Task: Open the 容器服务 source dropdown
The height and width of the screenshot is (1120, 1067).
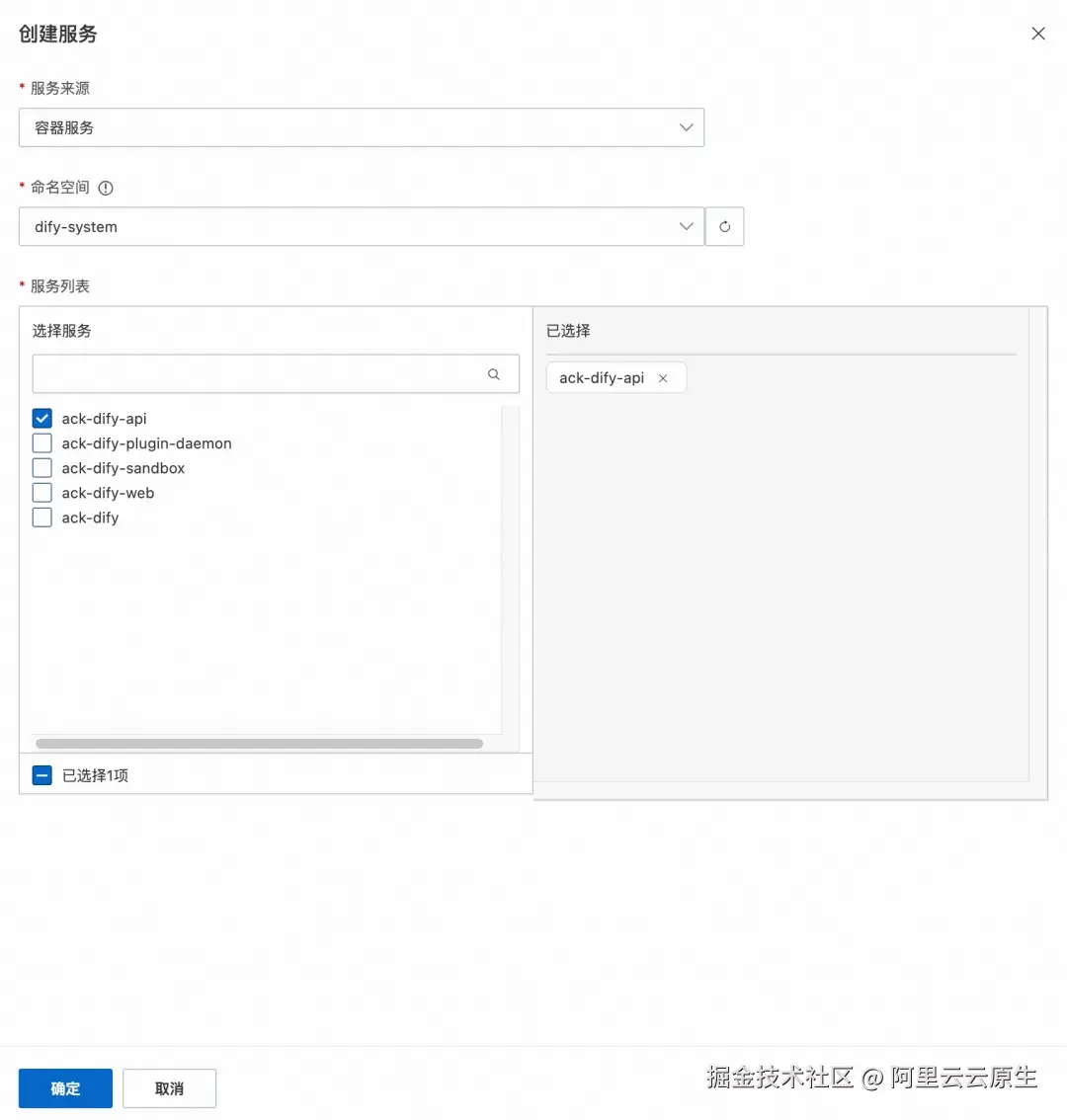Action: (362, 127)
